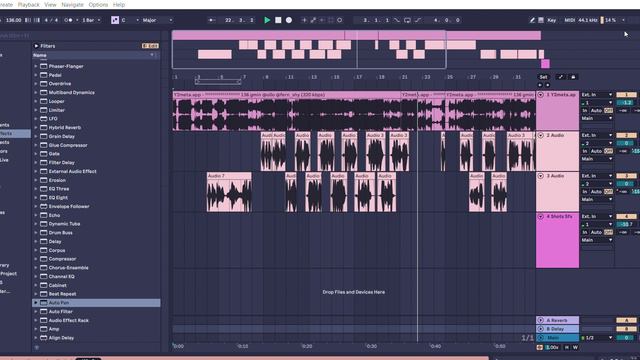Expand the selected Auto Pan folder
Screen dimensions: 640x360
[x=36, y=303]
